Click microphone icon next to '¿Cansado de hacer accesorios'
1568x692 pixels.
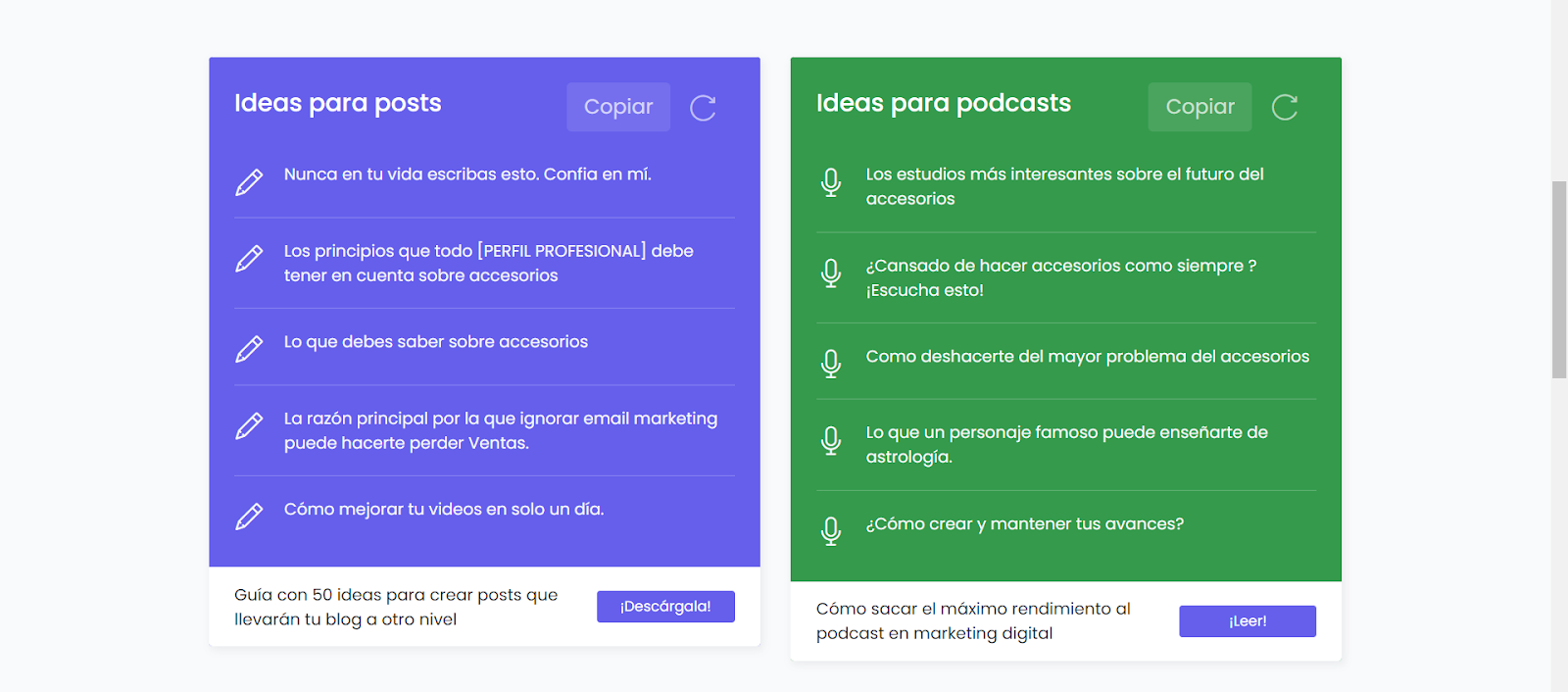tap(831, 273)
